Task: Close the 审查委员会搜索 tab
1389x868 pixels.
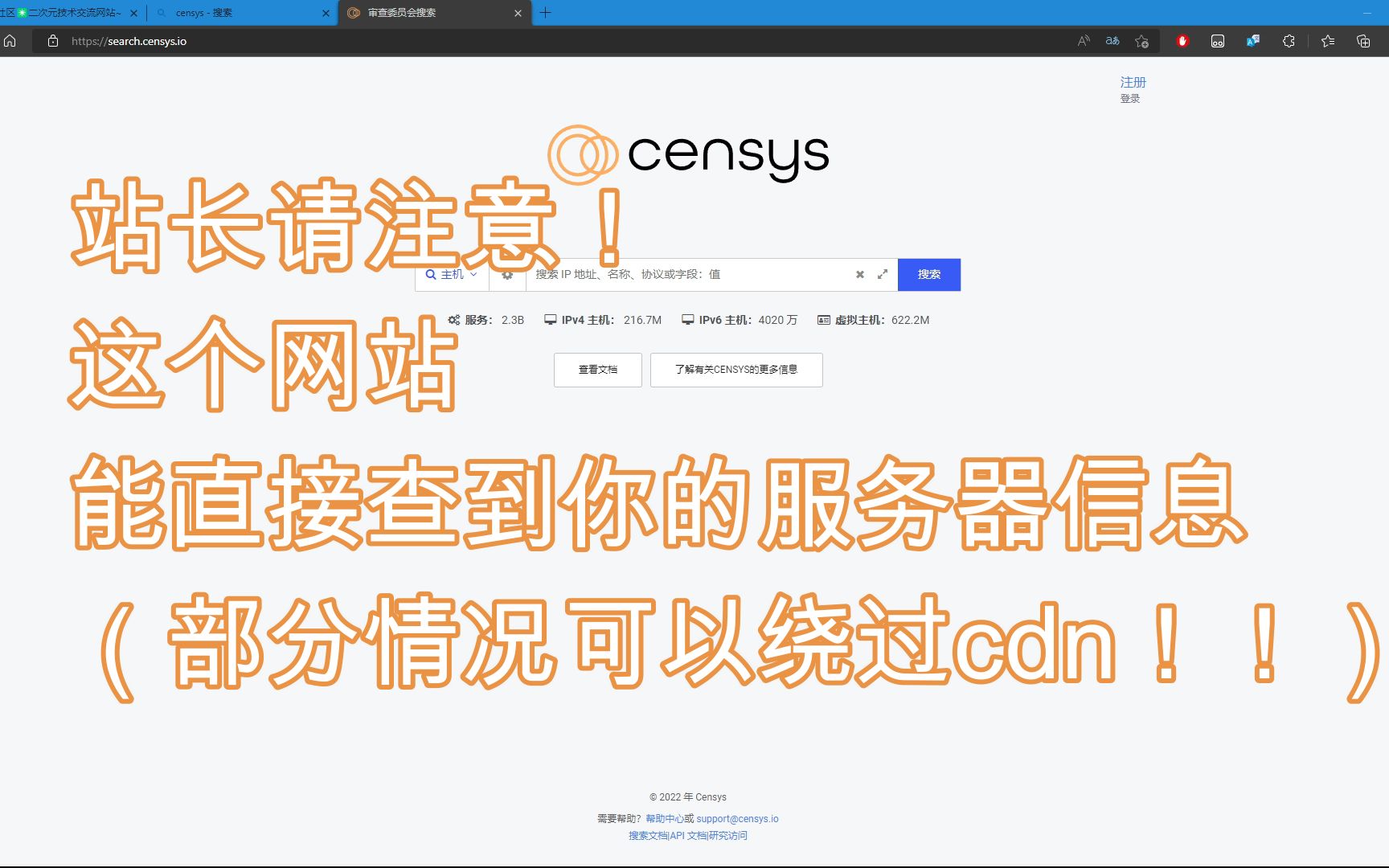Action: [x=518, y=13]
